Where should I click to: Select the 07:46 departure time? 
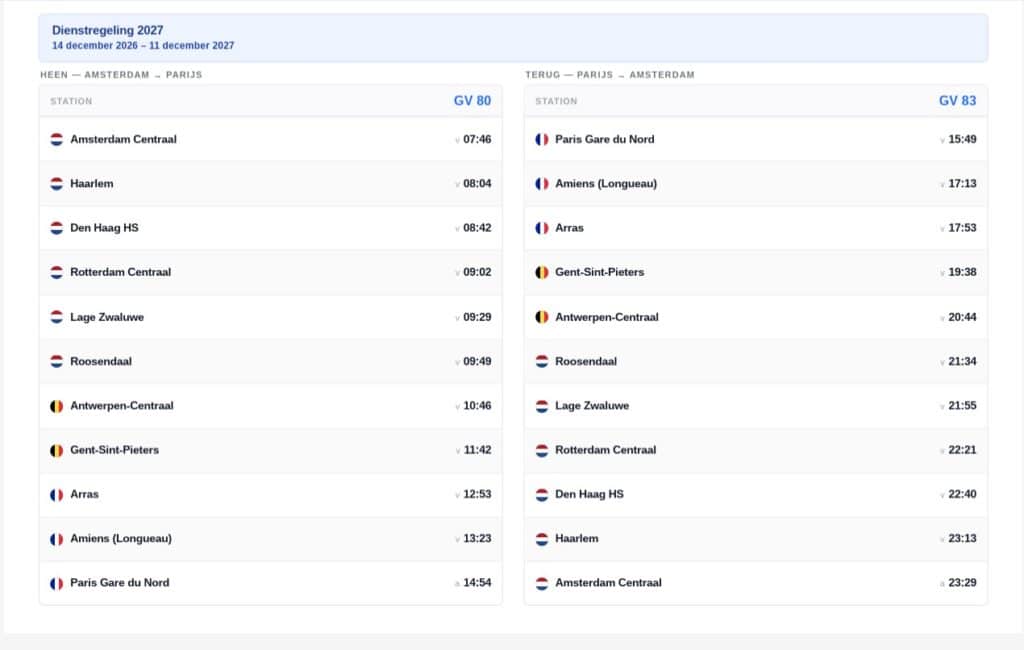tap(477, 139)
